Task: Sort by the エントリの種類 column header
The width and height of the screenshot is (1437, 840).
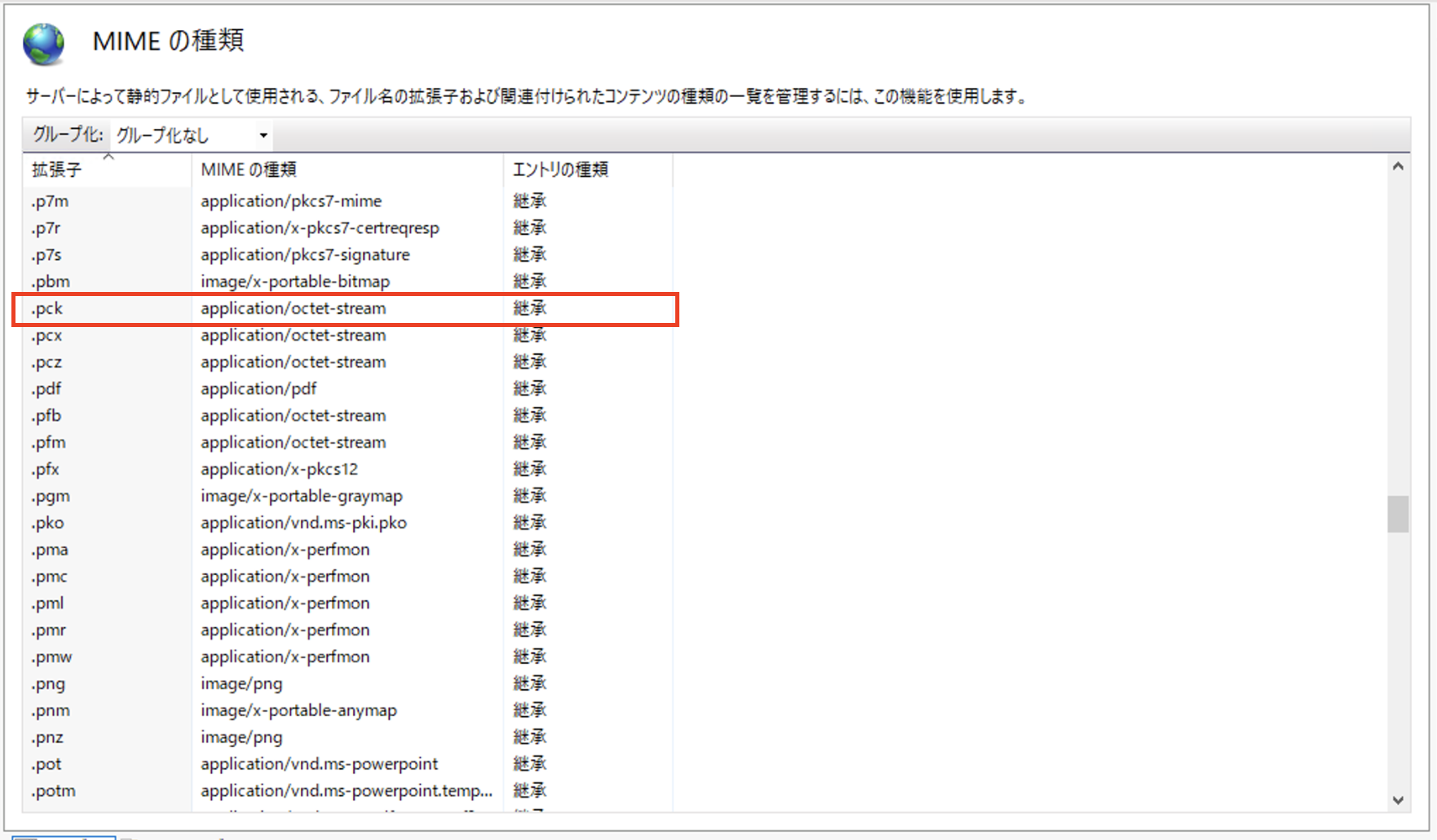Action: coord(561,170)
